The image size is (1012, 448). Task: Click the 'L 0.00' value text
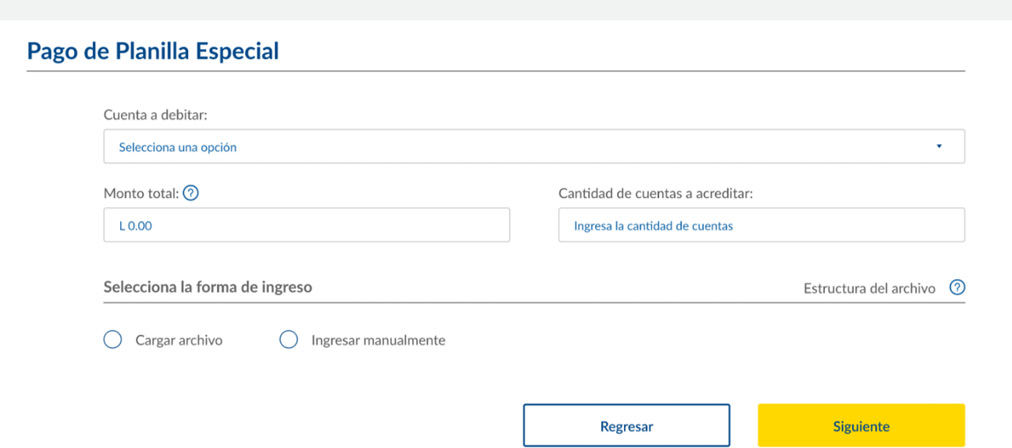coord(135,226)
